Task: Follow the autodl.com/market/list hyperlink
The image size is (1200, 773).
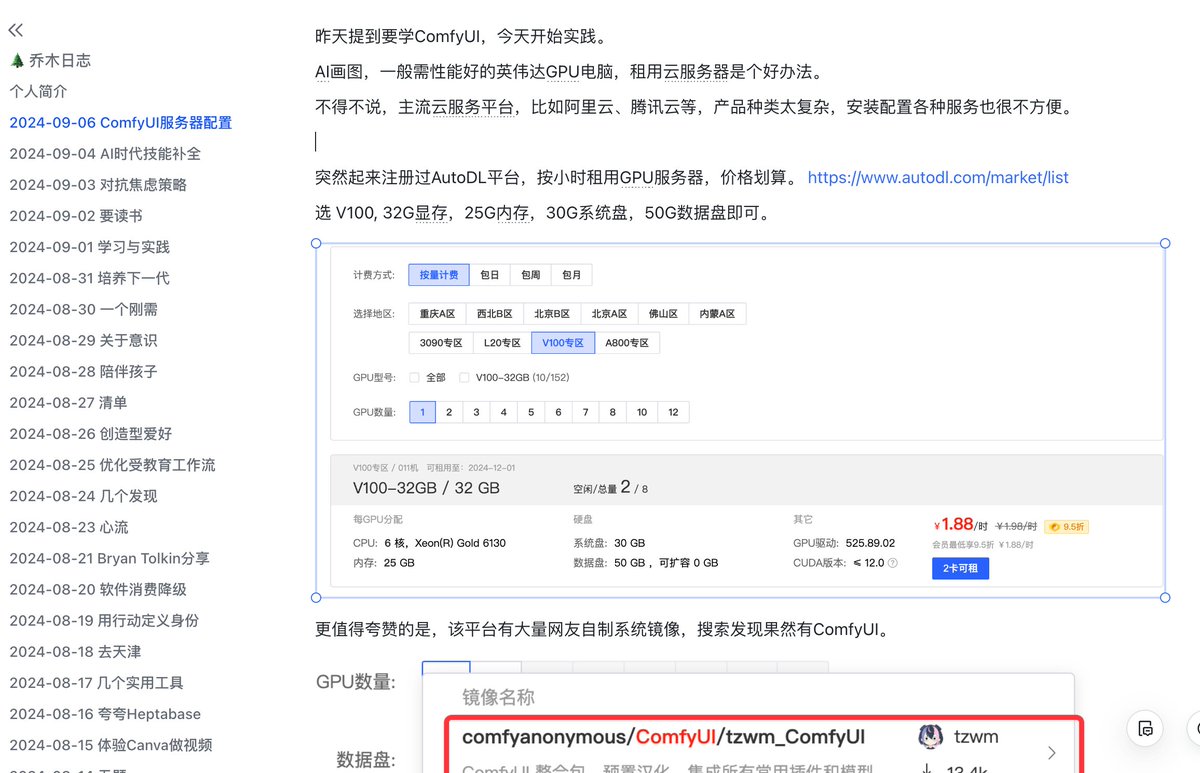Action: 938,177
